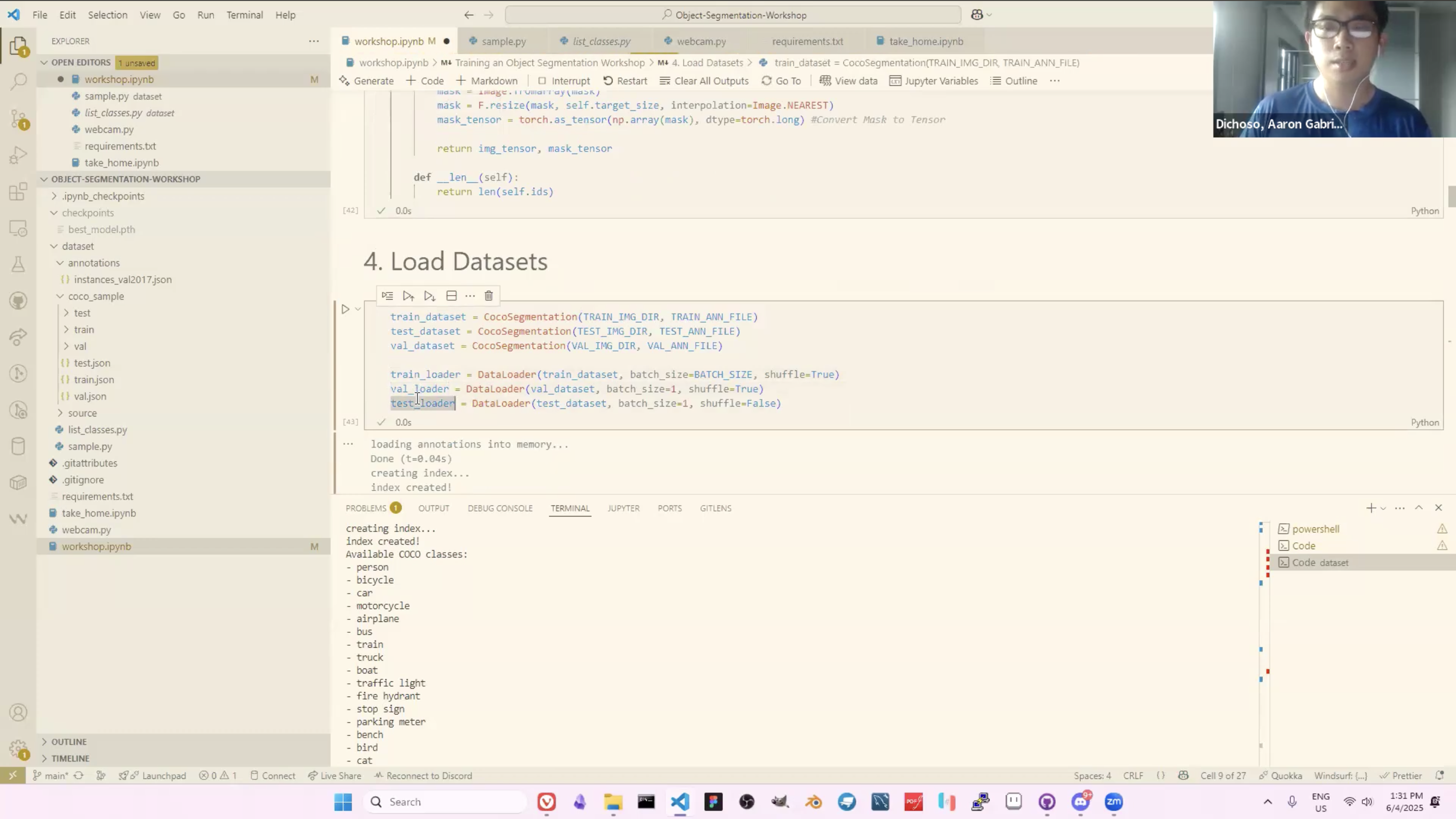Switch to the JUPYTER panel tab
This screenshot has height=819, width=1456.
click(x=624, y=508)
